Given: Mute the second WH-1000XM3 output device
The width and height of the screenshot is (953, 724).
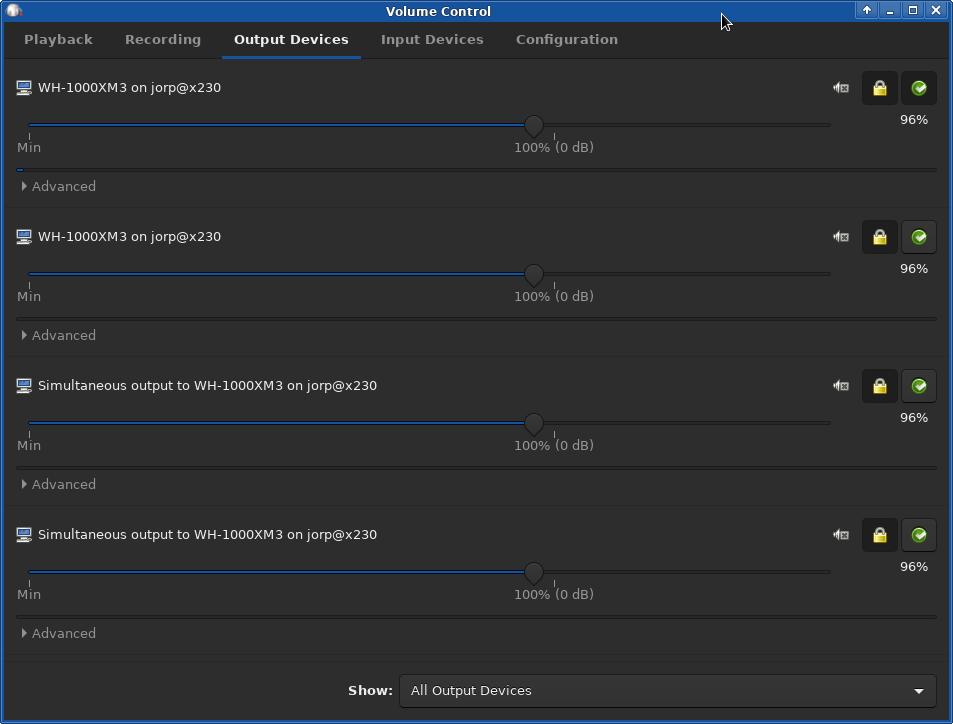Looking at the screenshot, I should click(x=841, y=237).
